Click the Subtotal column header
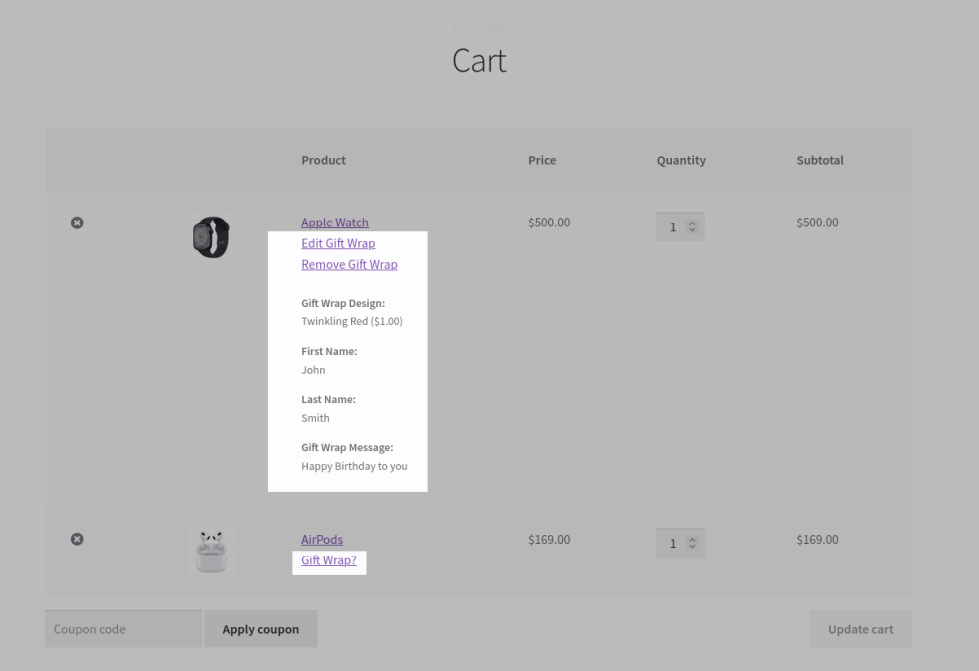This screenshot has height=671, width=979. (820, 160)
